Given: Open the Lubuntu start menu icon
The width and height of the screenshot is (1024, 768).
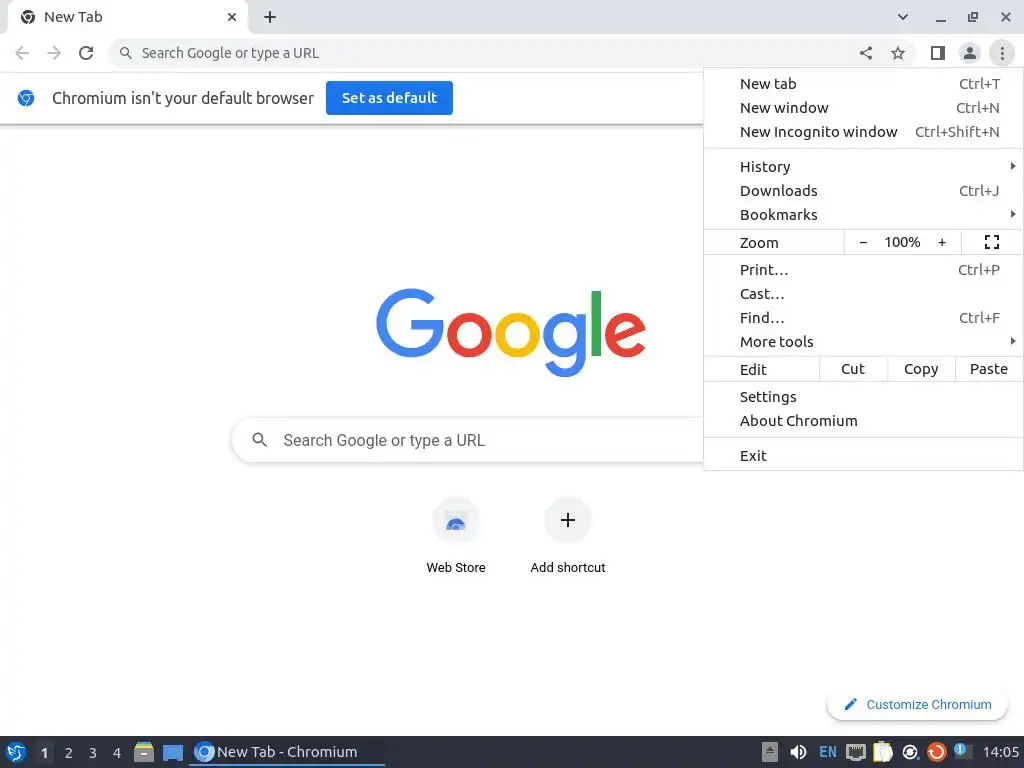Looking at the screenshot, I should [16, 752].
